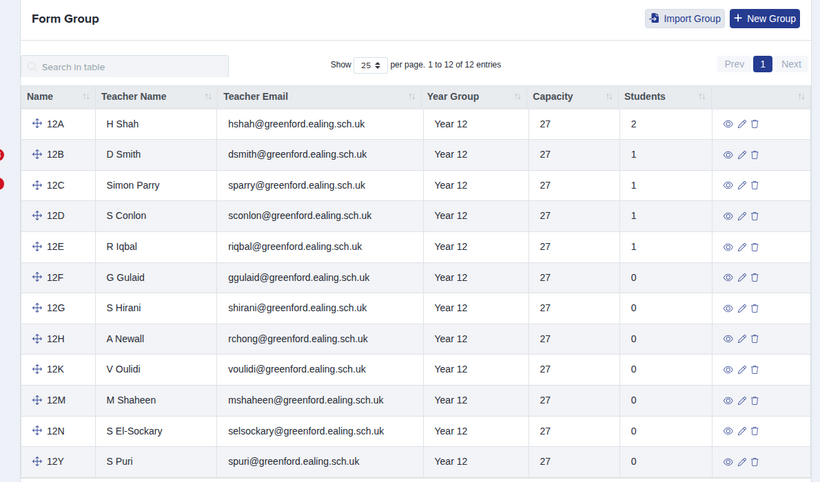View details of group 12C
Screen dimensions: 820x482
728,185
